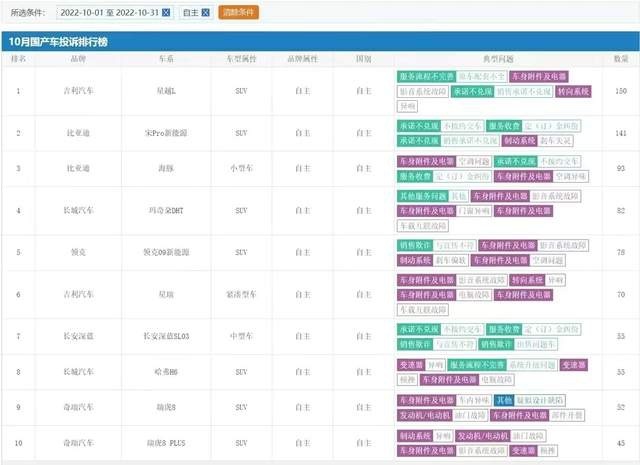Select the 瑞虎8 PLUS car series cell

[166, 443]
